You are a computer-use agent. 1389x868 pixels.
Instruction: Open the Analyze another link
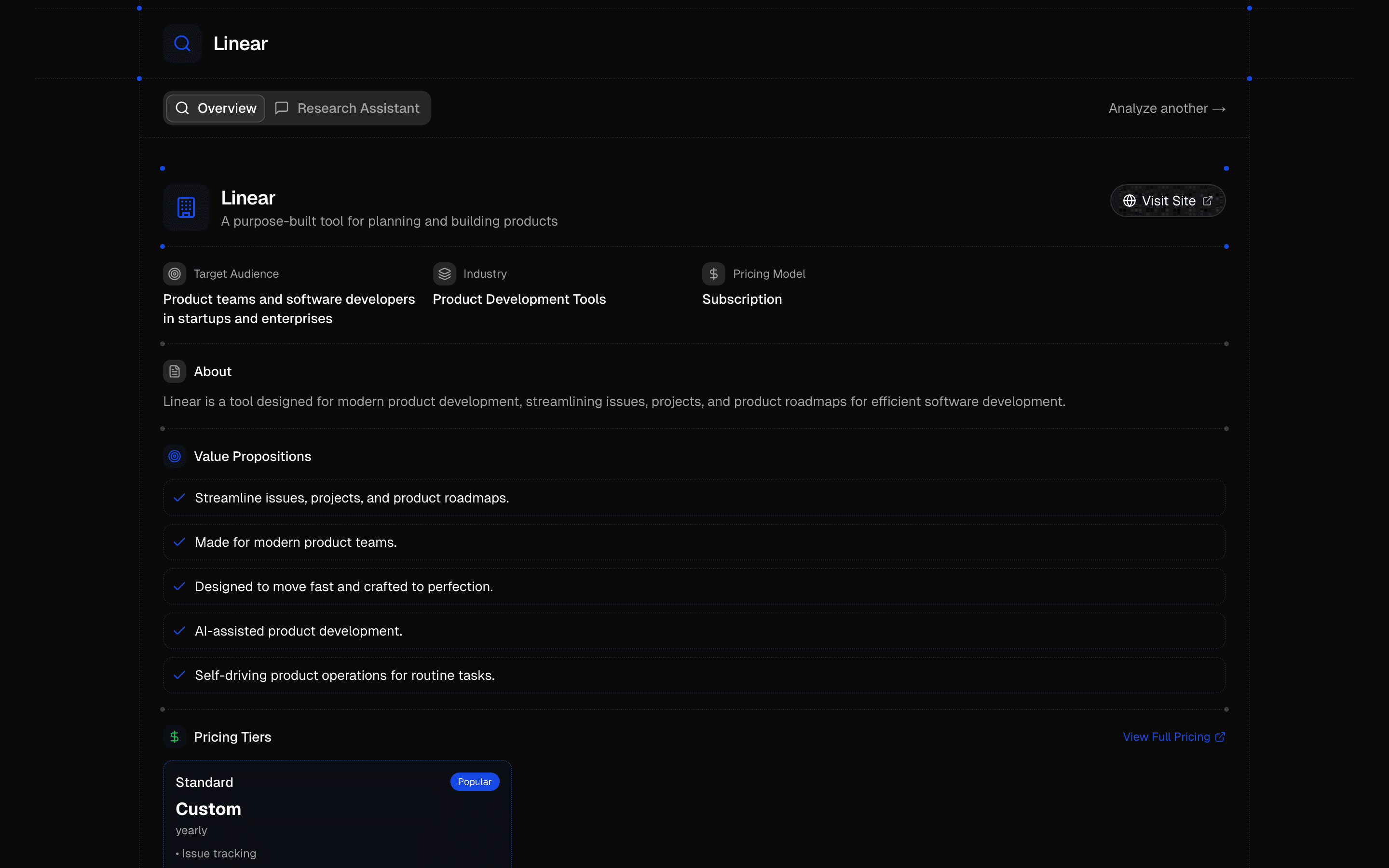(1167, 108)
